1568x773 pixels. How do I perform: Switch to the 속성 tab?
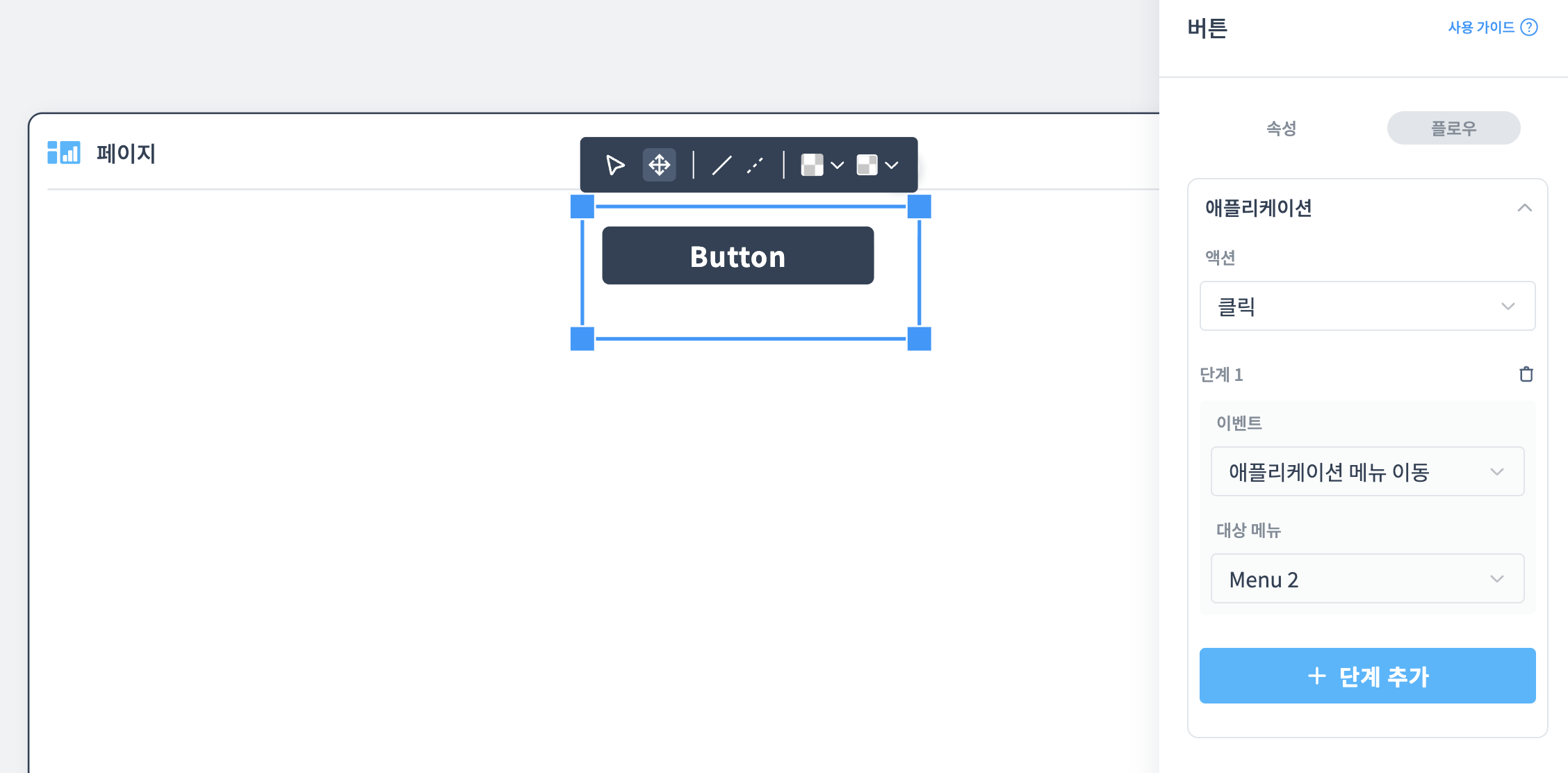[x=1281, y=128]
